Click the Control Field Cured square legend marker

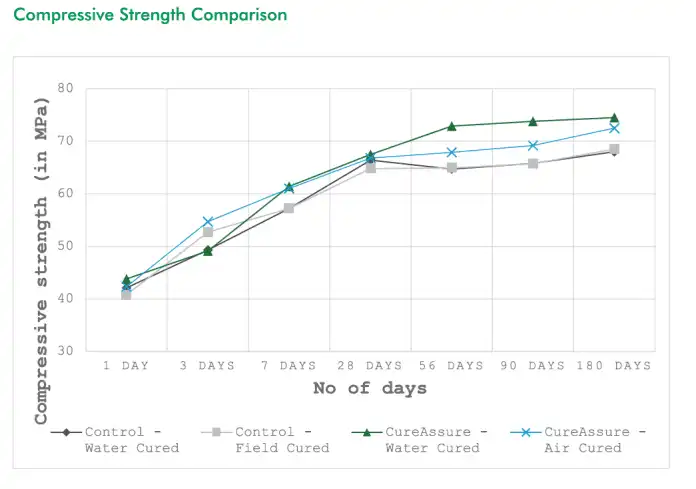(218, 433)
